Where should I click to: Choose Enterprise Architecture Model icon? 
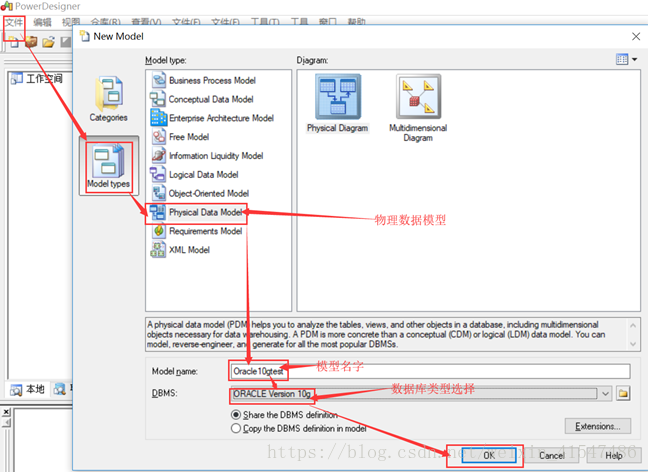[x=159, y=118]
